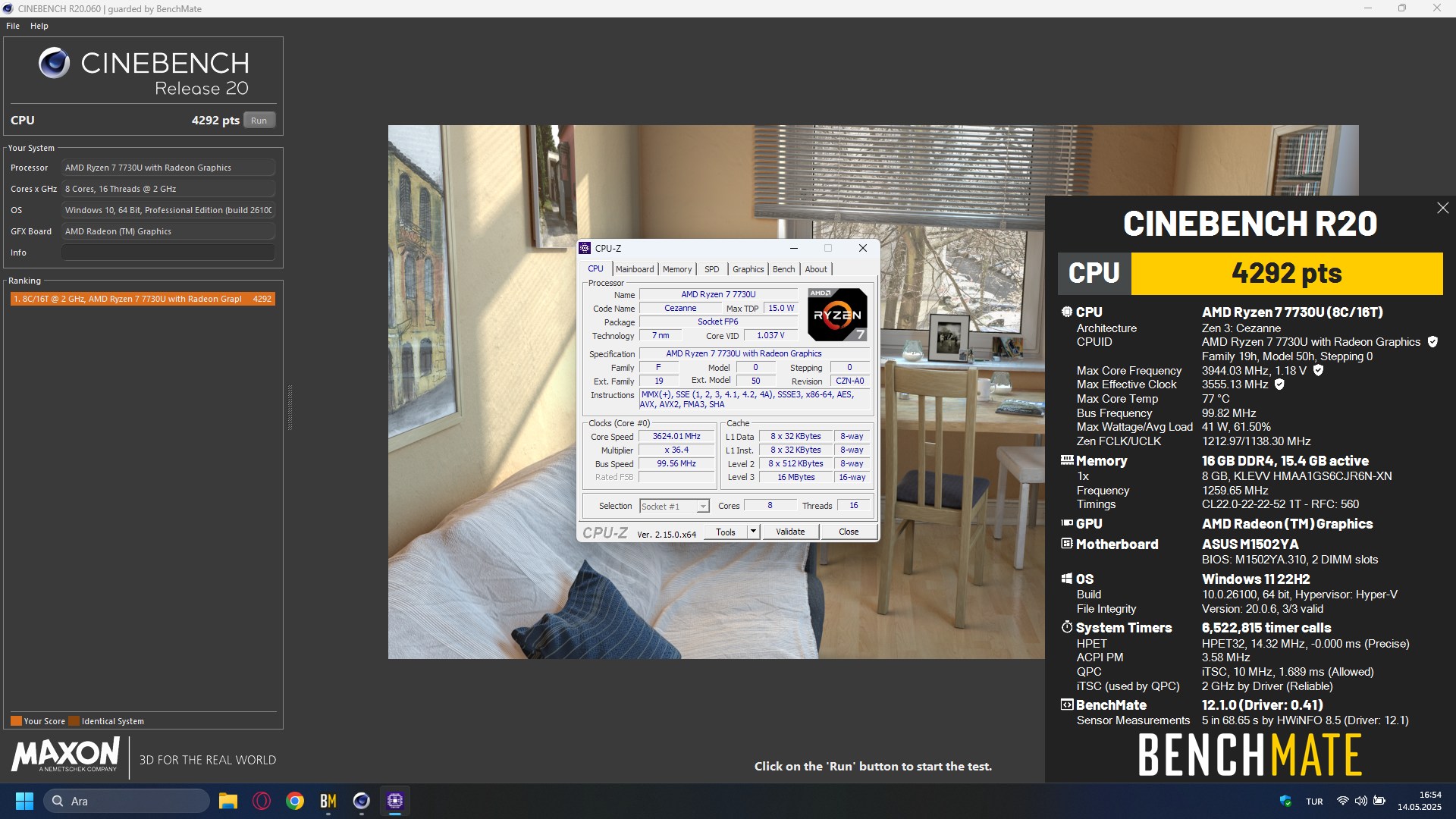Click the Memory icon in BenchMate panel
This screenshot has width=1456, height=819.
1067,460
